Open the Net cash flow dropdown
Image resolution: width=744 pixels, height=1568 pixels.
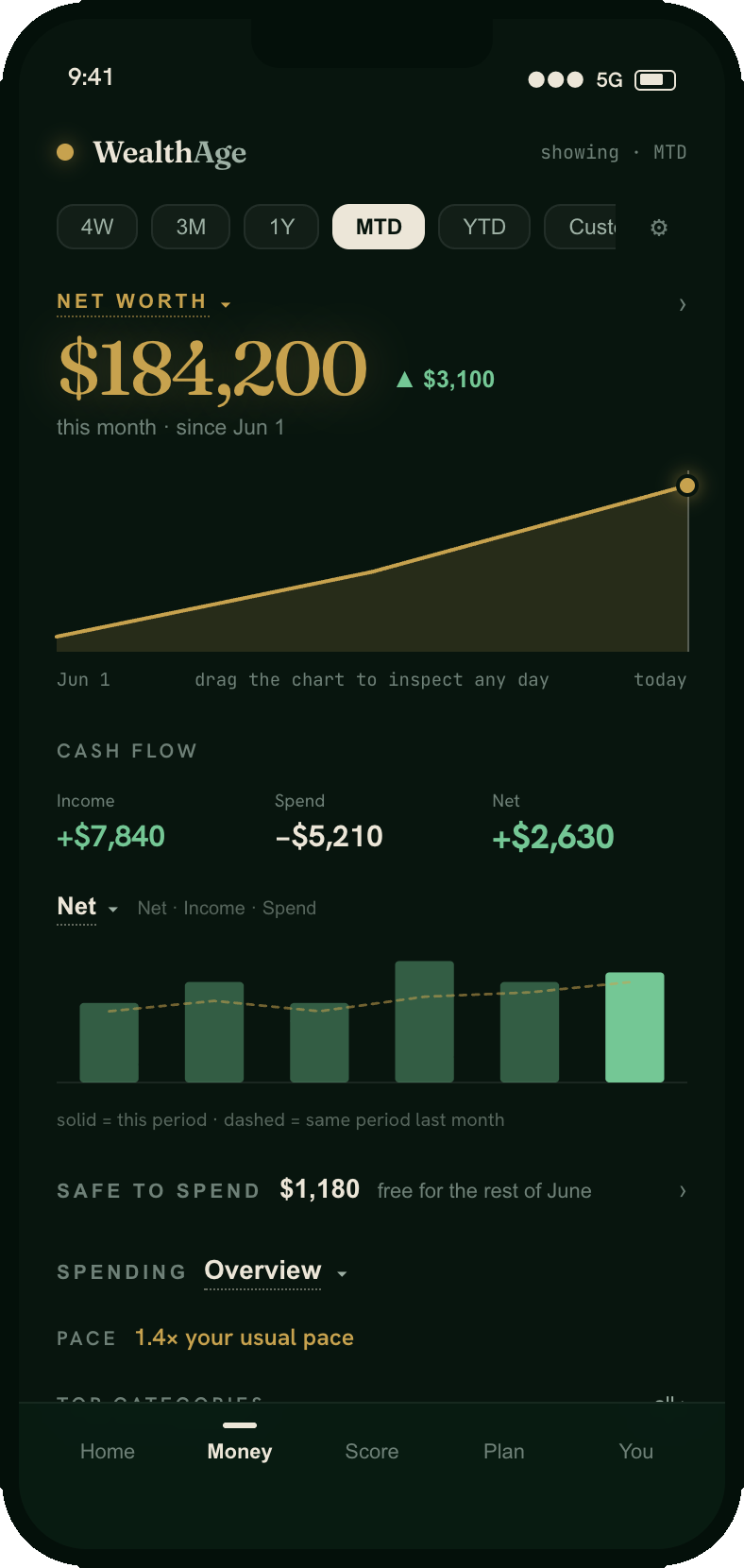click(x=87, y=907)
